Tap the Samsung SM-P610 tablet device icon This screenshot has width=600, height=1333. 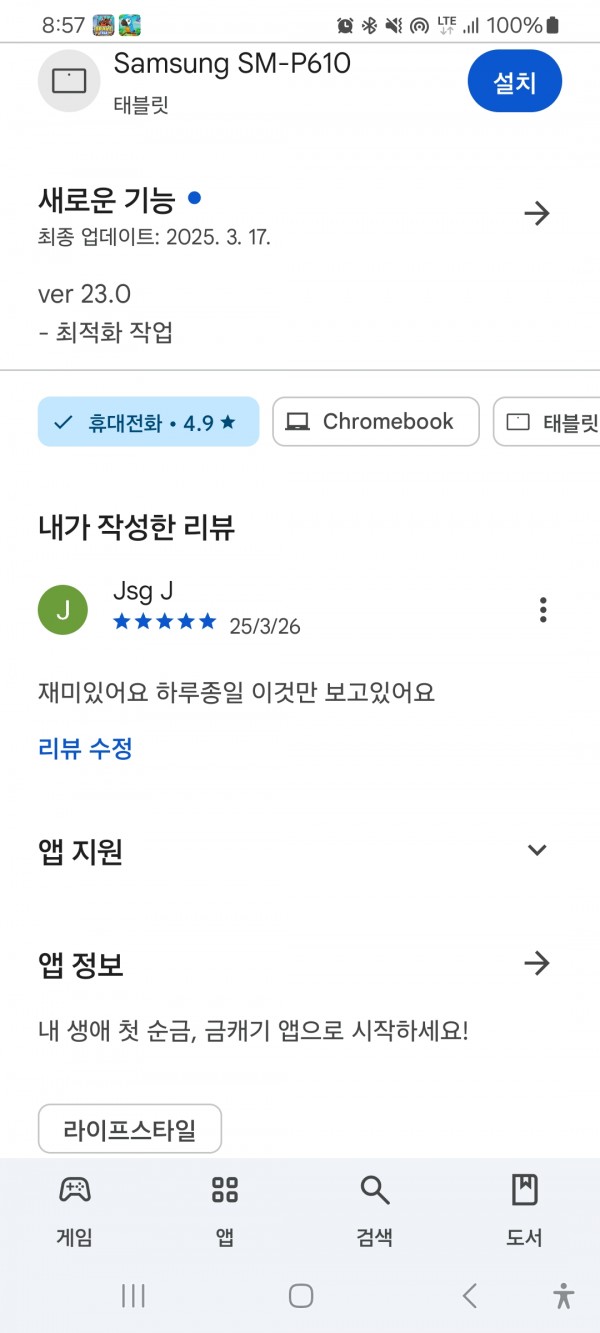(x=69, y=80)
